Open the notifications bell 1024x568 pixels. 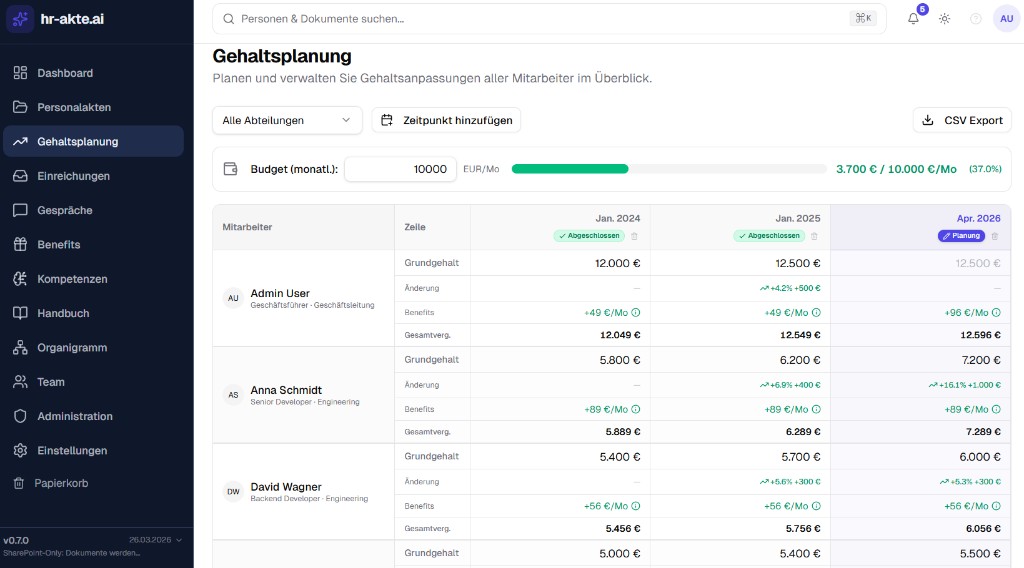[913, 19]
